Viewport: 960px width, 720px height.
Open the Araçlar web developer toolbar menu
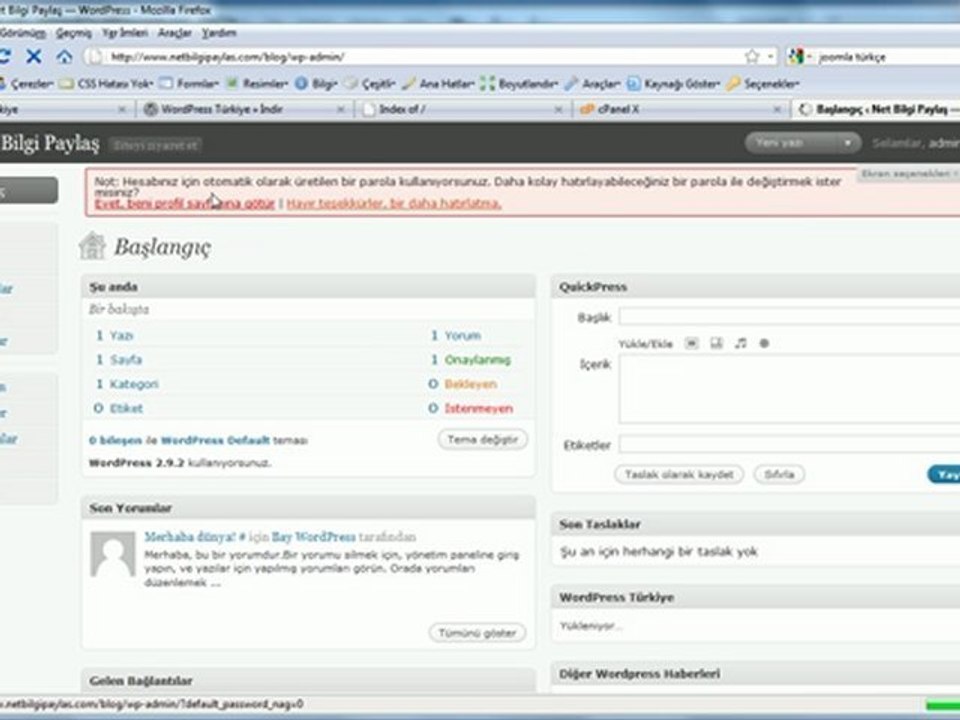(593, 83)
